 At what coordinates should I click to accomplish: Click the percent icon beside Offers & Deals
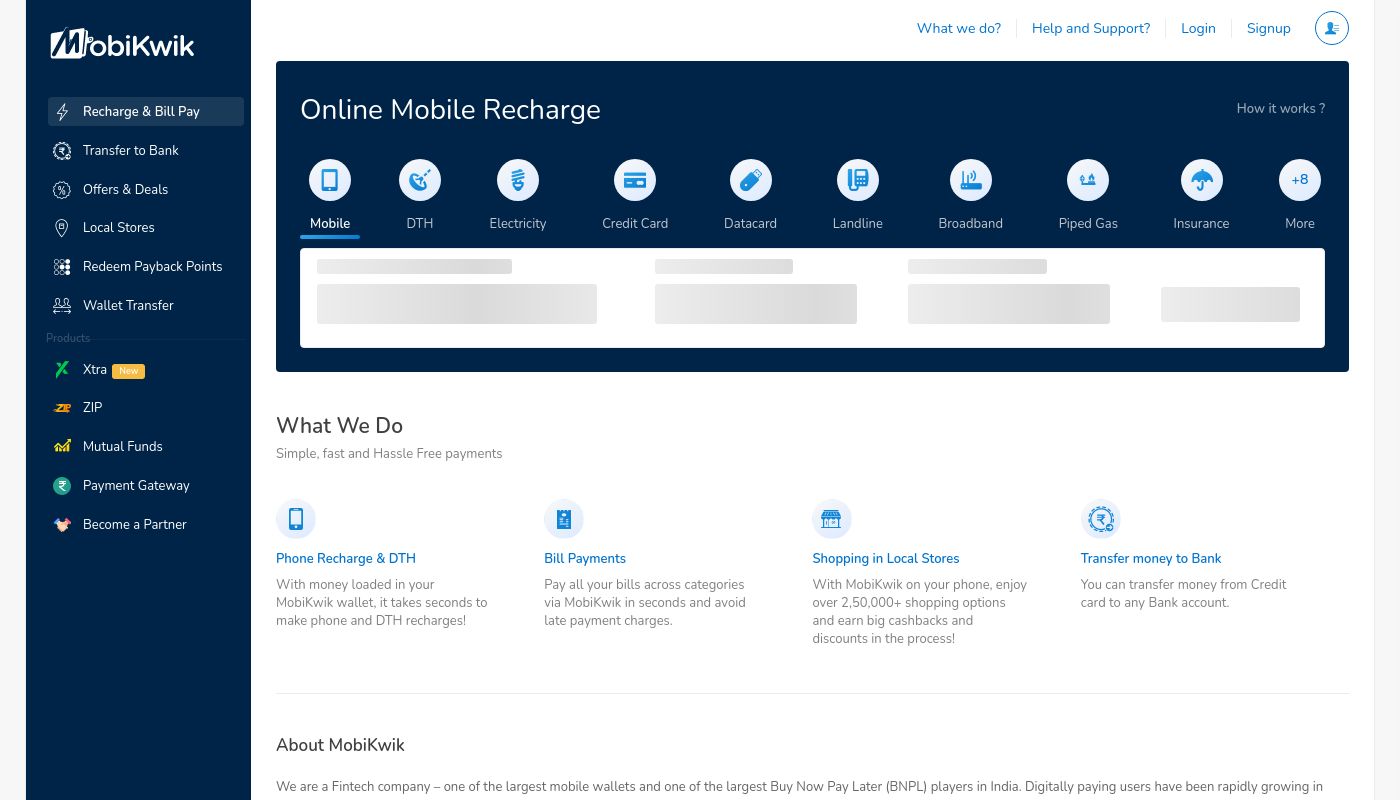click(x=62, y=190)
